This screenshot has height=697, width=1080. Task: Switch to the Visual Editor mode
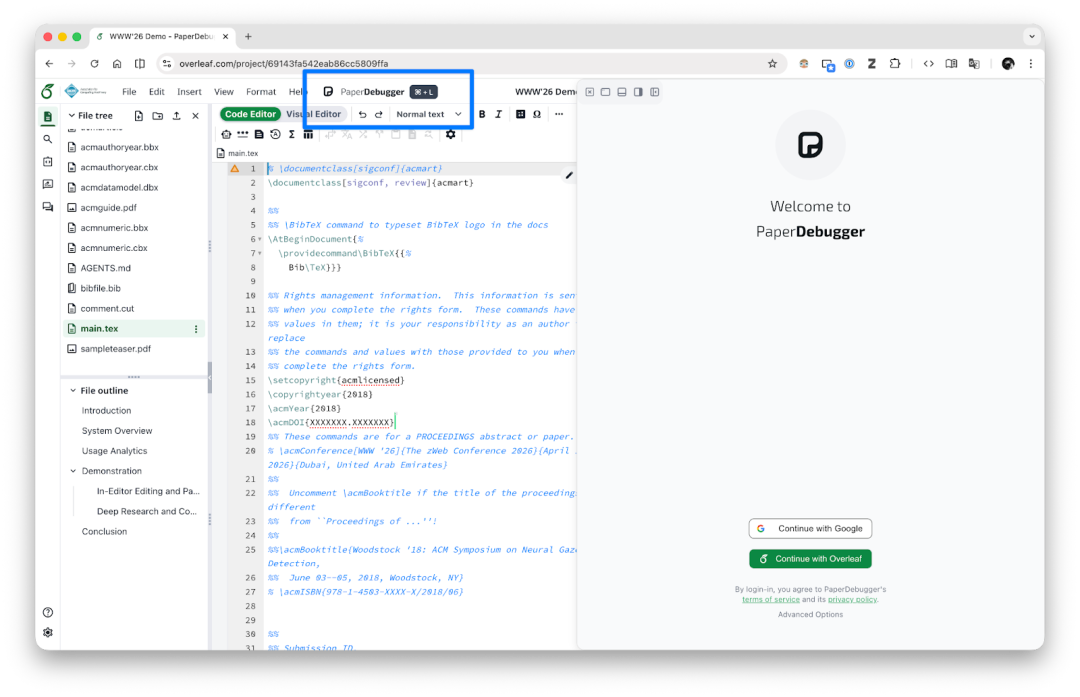315,113
